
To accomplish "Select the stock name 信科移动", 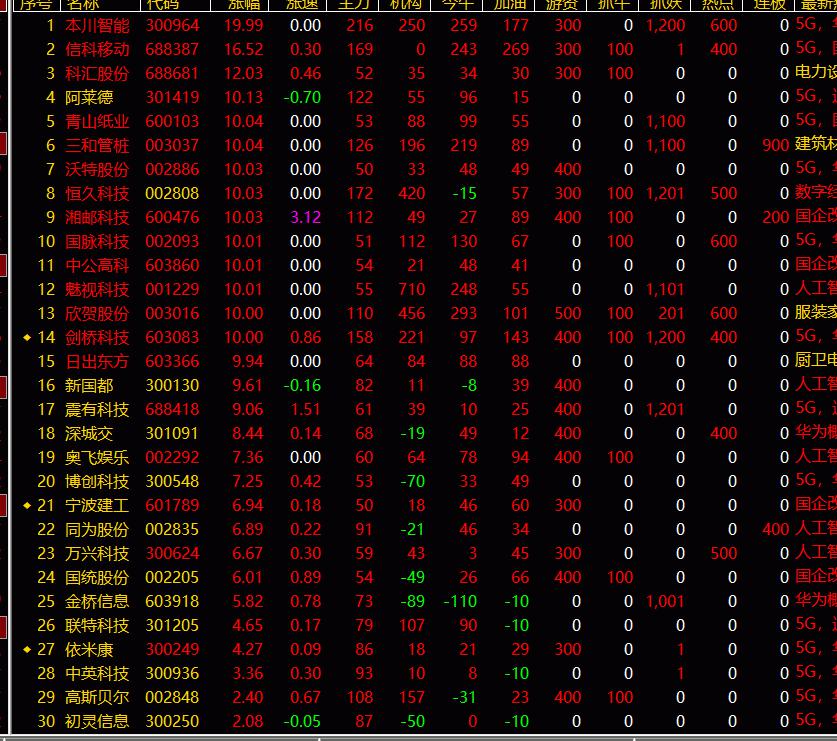I will (x=97, y=50).
